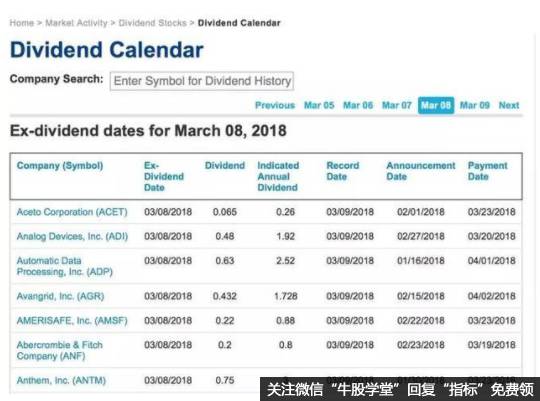Click Analog Devices dividend 0.48
The width and height of the screenshot is (540, 401).
[225, 236]
